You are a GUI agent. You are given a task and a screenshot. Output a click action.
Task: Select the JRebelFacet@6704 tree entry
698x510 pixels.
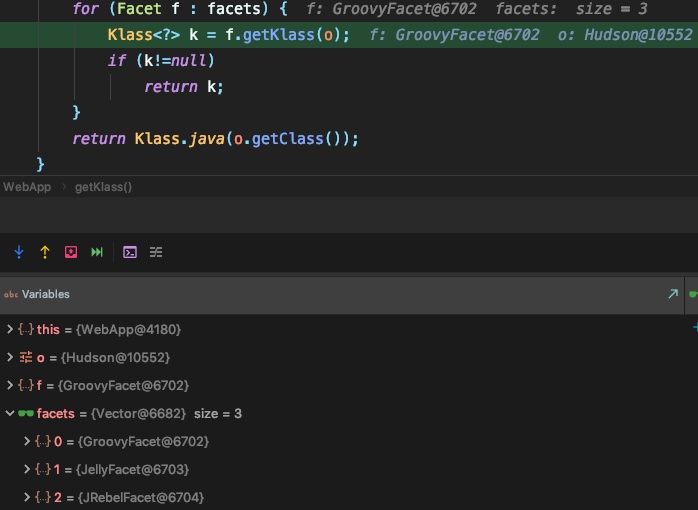140,497
